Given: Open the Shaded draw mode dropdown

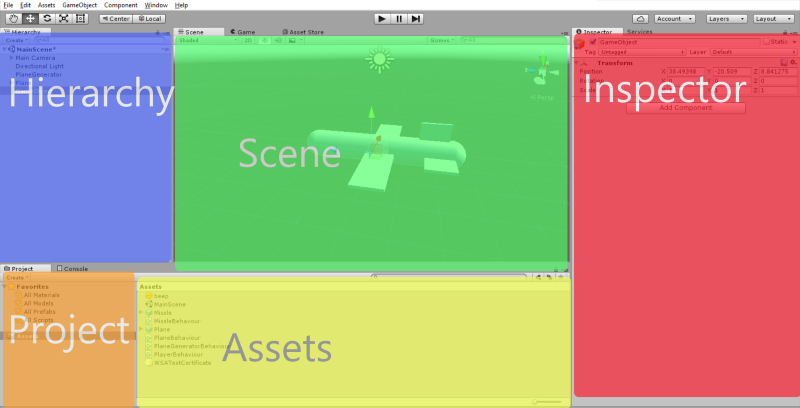Looking at the screenshot, I should (207, 40).
